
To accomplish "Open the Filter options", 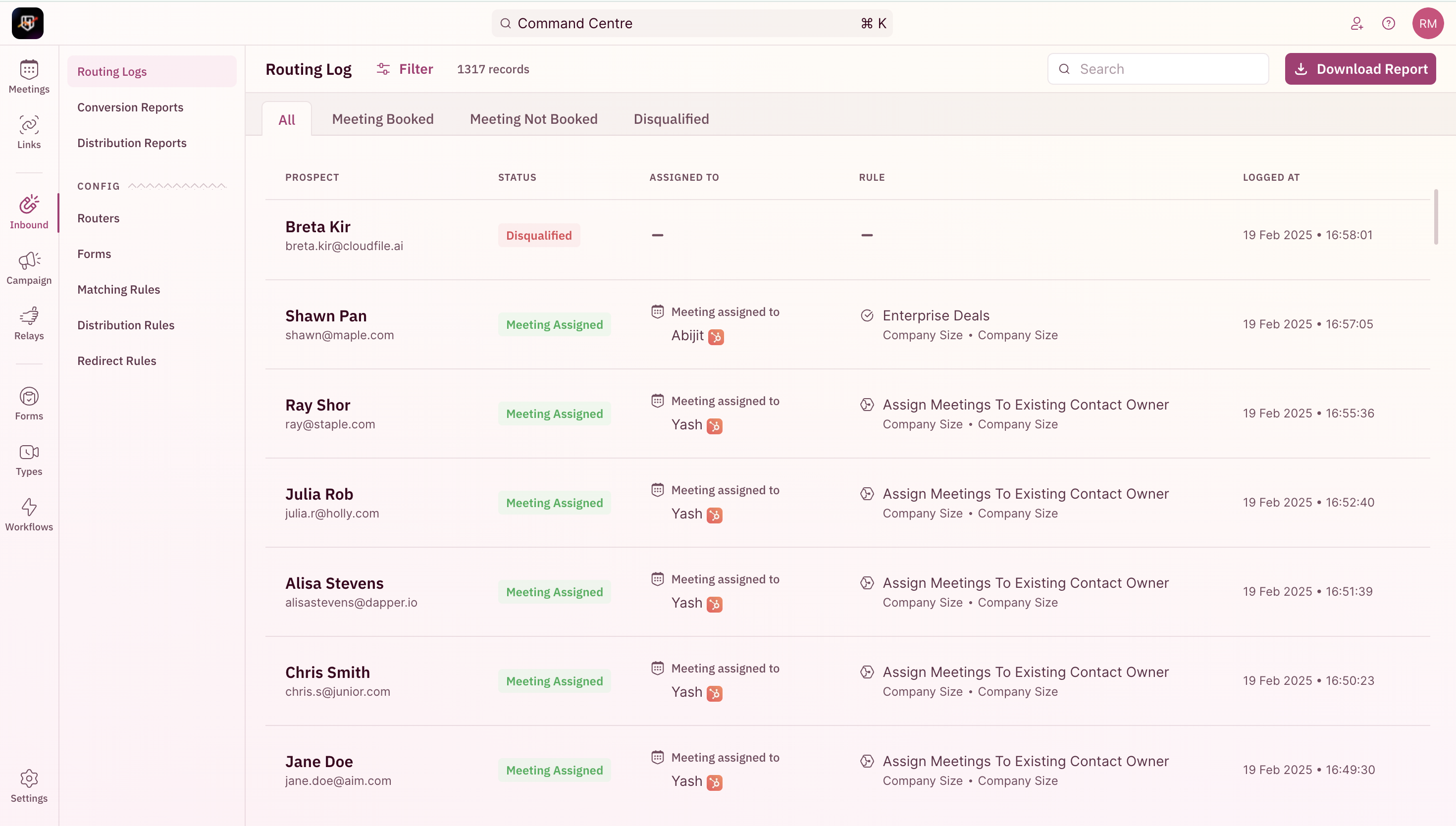I will (x=405, y=69).
